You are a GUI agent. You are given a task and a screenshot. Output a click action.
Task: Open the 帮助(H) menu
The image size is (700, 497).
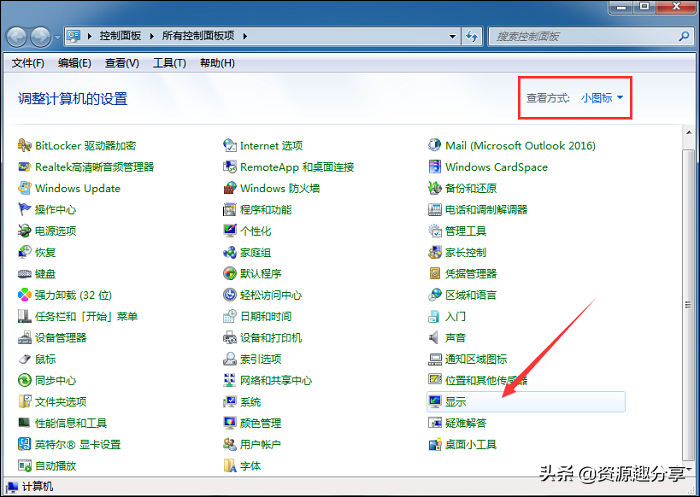tap(217, 63)
